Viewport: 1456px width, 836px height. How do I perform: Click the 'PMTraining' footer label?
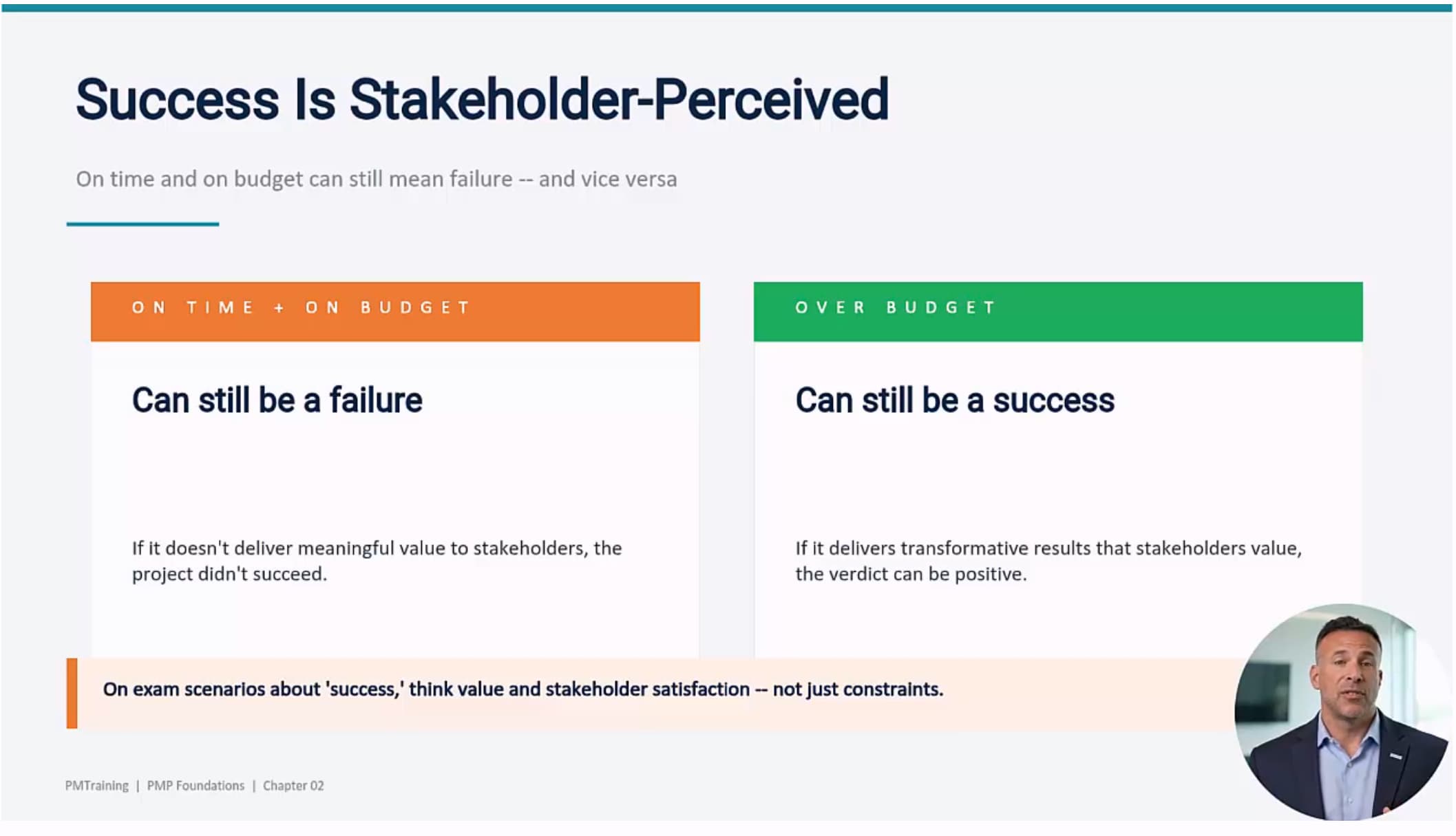(97, 786)
